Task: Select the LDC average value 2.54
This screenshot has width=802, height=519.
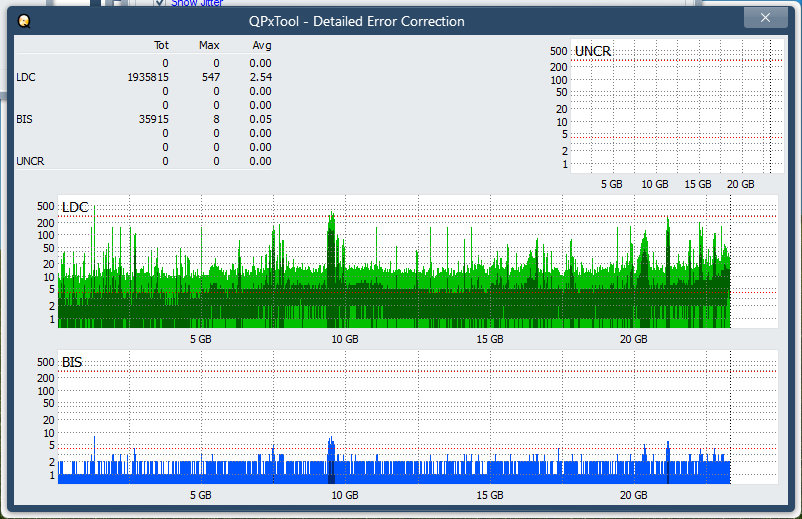Action: coord(261,77)
